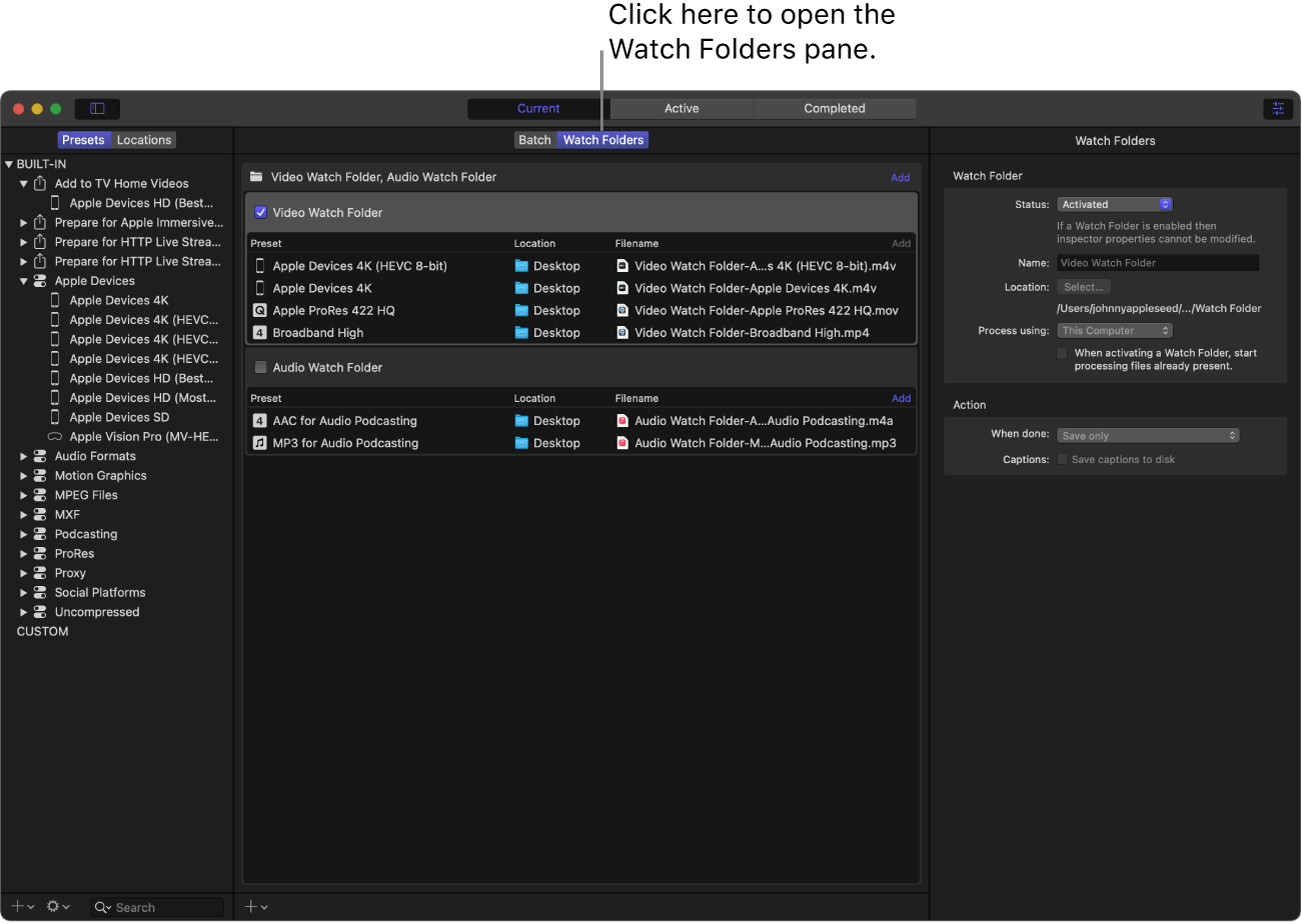Click the Name field containing Video Watch Folder
Screen dimensions: 1302x924
1158,263
